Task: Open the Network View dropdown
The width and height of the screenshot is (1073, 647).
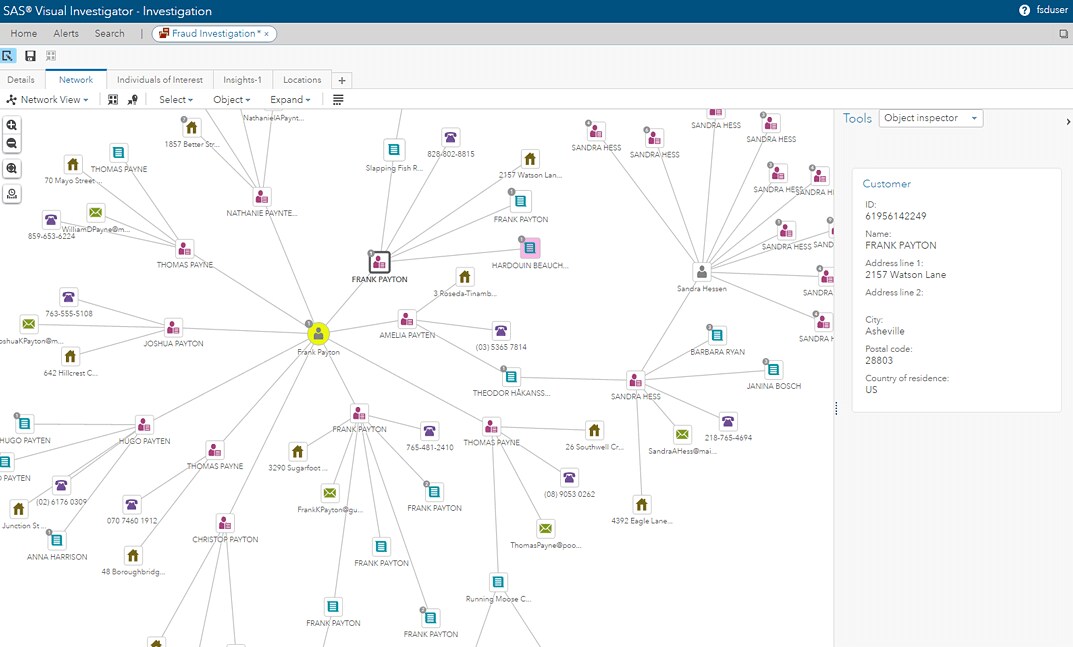Action: [47, 99]
